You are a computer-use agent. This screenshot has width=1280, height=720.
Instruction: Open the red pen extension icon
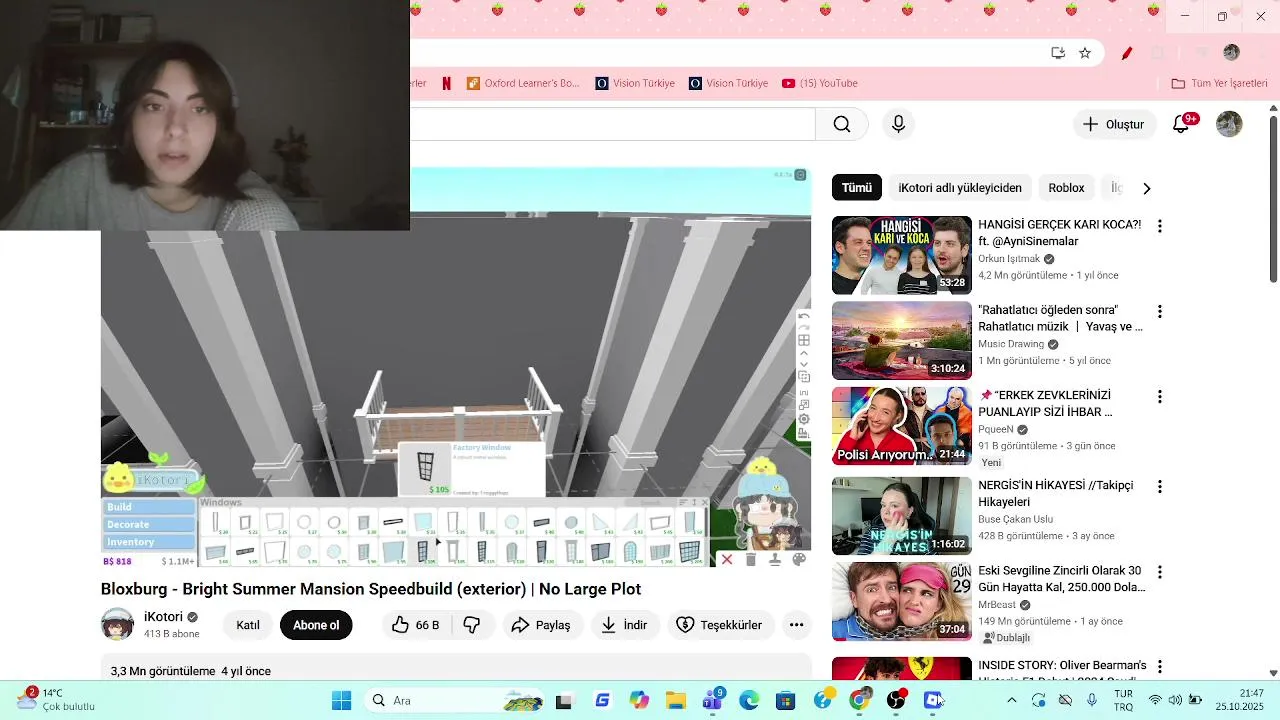pos(1127,53)
